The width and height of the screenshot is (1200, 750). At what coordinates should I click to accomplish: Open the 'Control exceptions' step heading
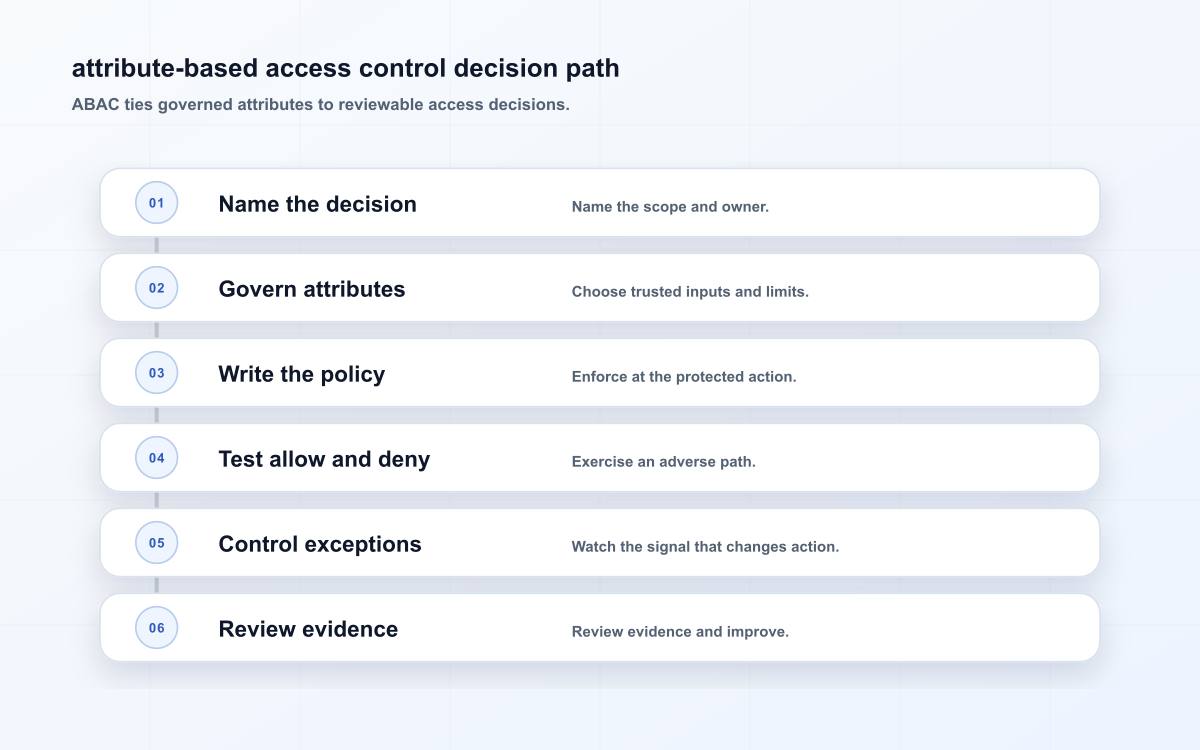[320, 544]
